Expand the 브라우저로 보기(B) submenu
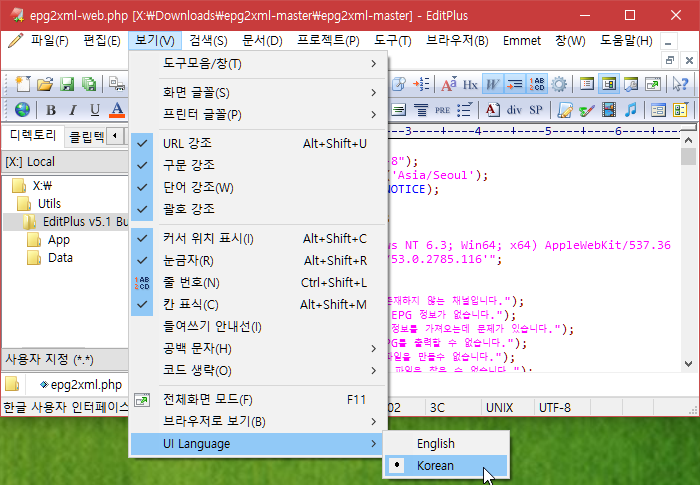This screenshot has width=700, height=485. coord(259,421)
